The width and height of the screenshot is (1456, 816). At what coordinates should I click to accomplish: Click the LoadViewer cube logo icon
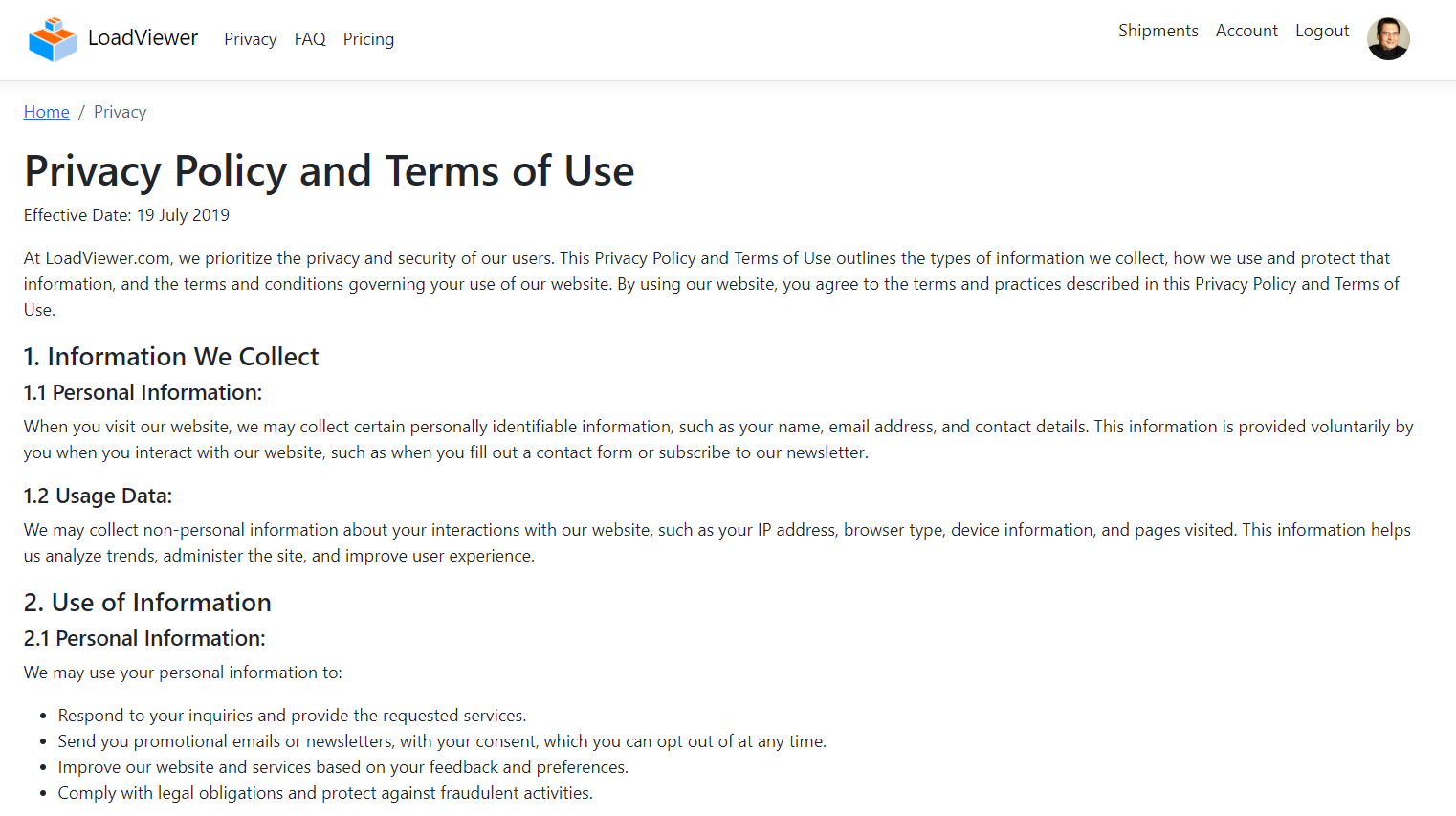53,38
